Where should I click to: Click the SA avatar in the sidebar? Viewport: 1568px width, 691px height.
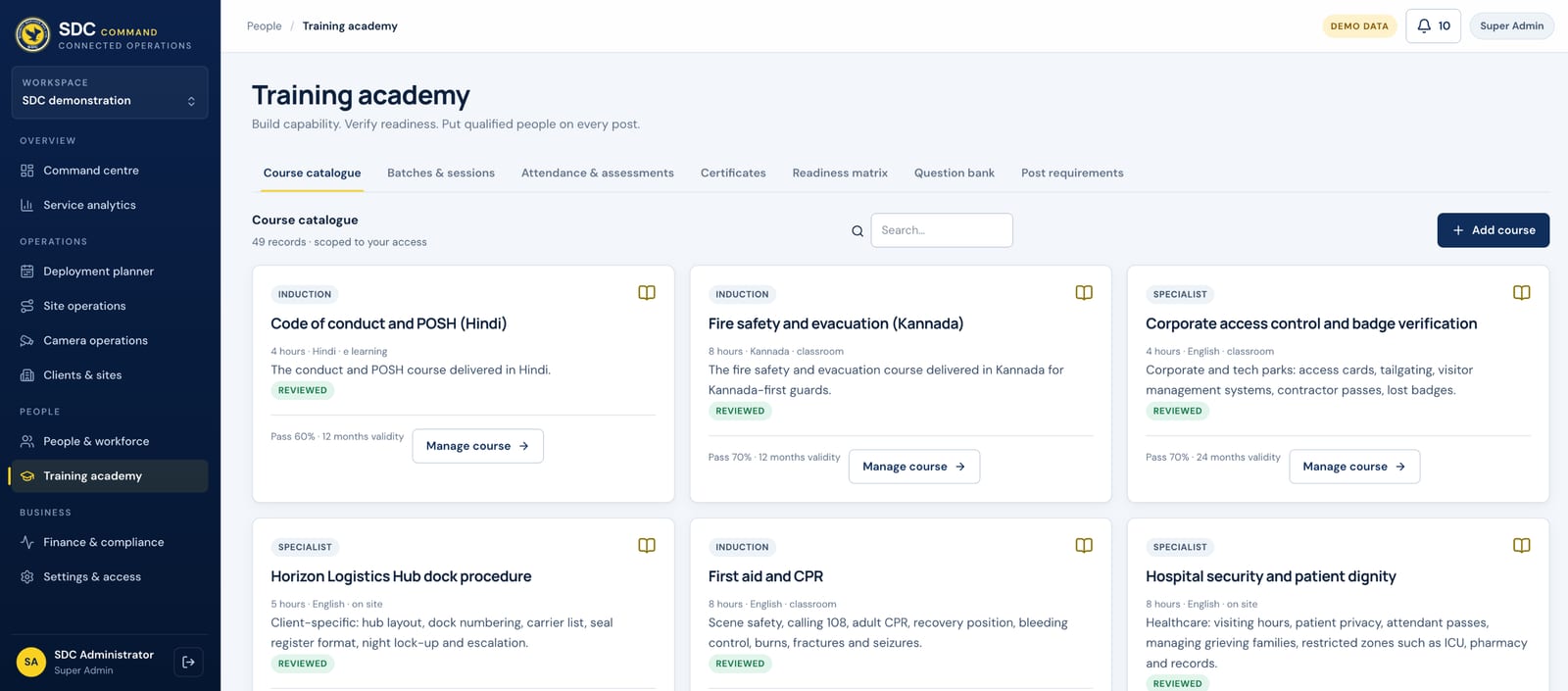click(31, 663)
